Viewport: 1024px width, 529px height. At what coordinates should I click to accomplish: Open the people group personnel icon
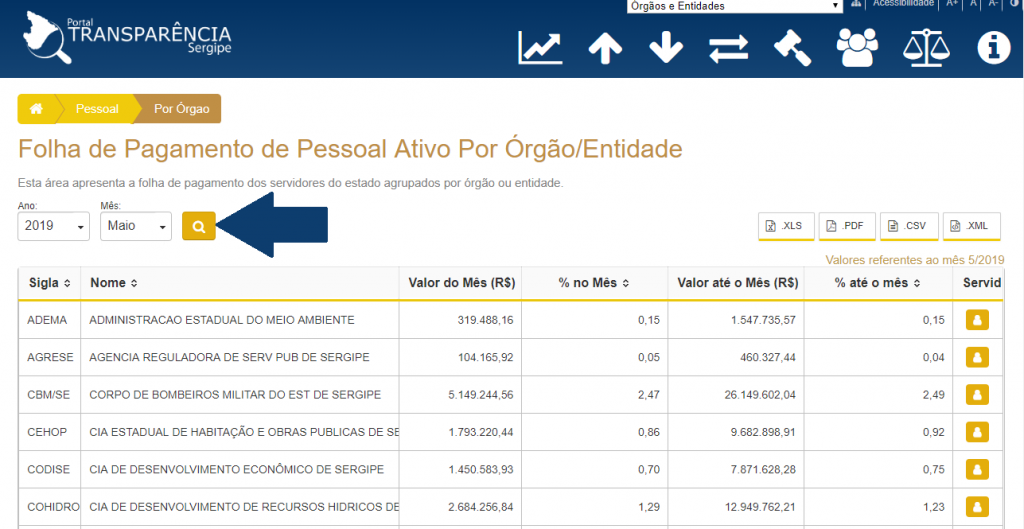tap(857, 48)
